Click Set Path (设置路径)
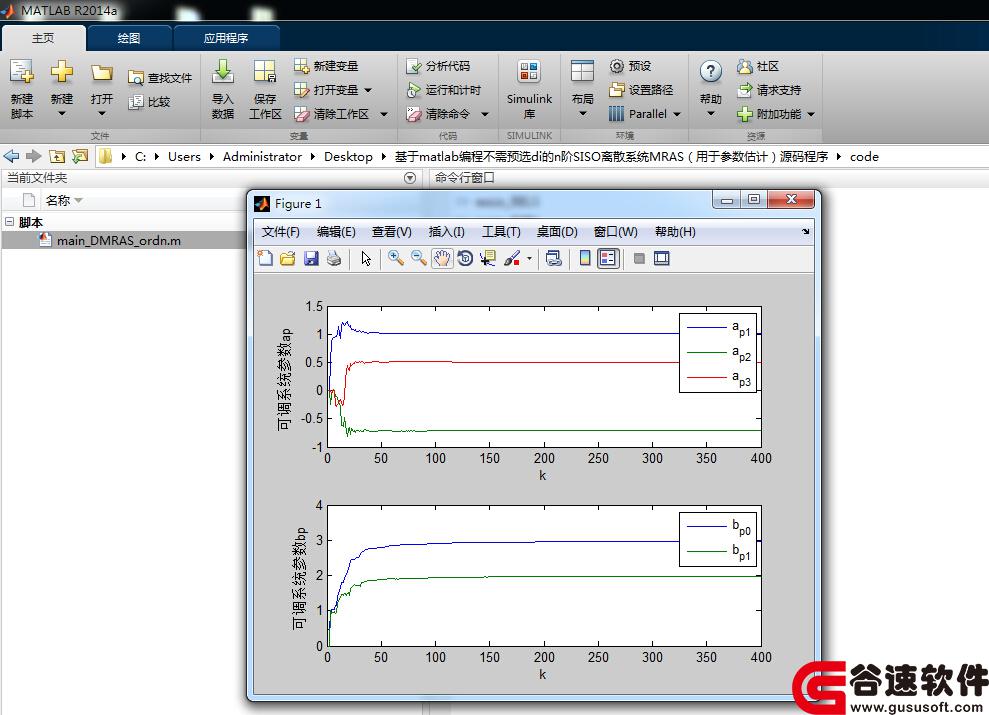989x715 pixels. 641,90
